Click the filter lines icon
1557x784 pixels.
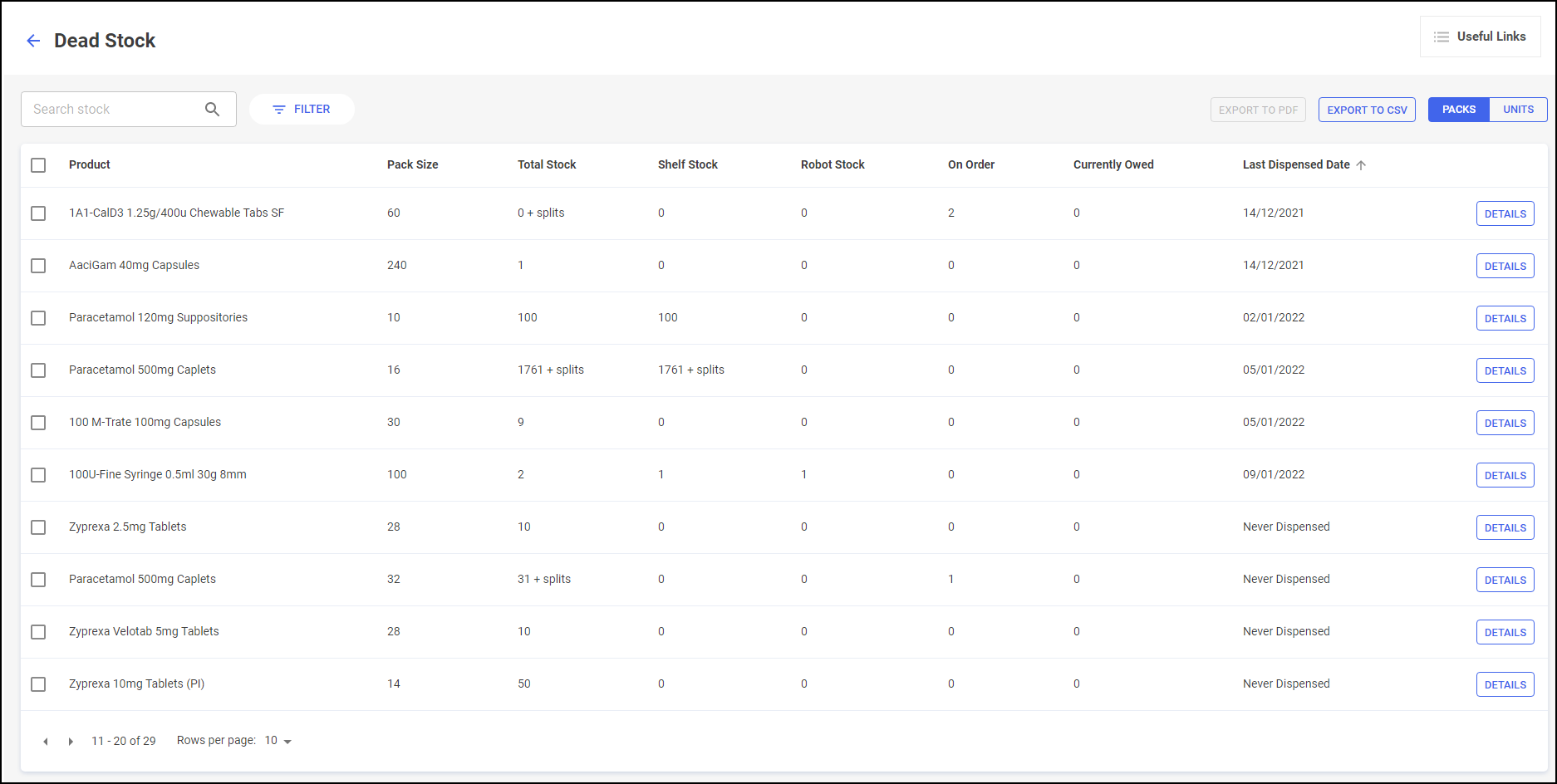tap(279, 110)
